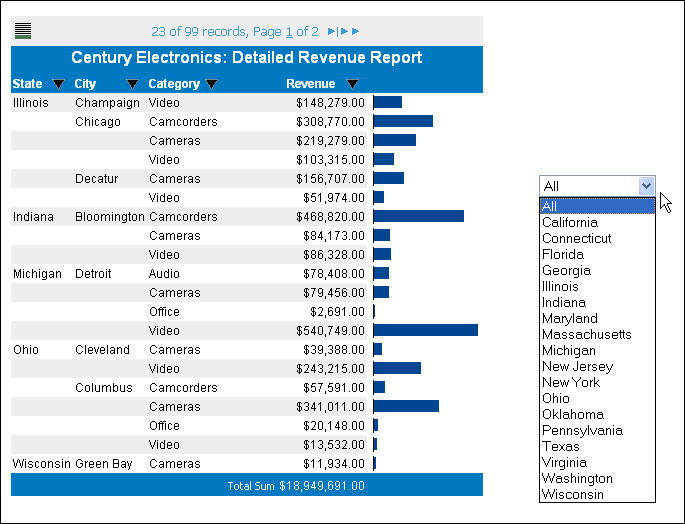Choose Wisconsin in the dropdown list
Screen dimensions: 685x524
coord(573,495)
